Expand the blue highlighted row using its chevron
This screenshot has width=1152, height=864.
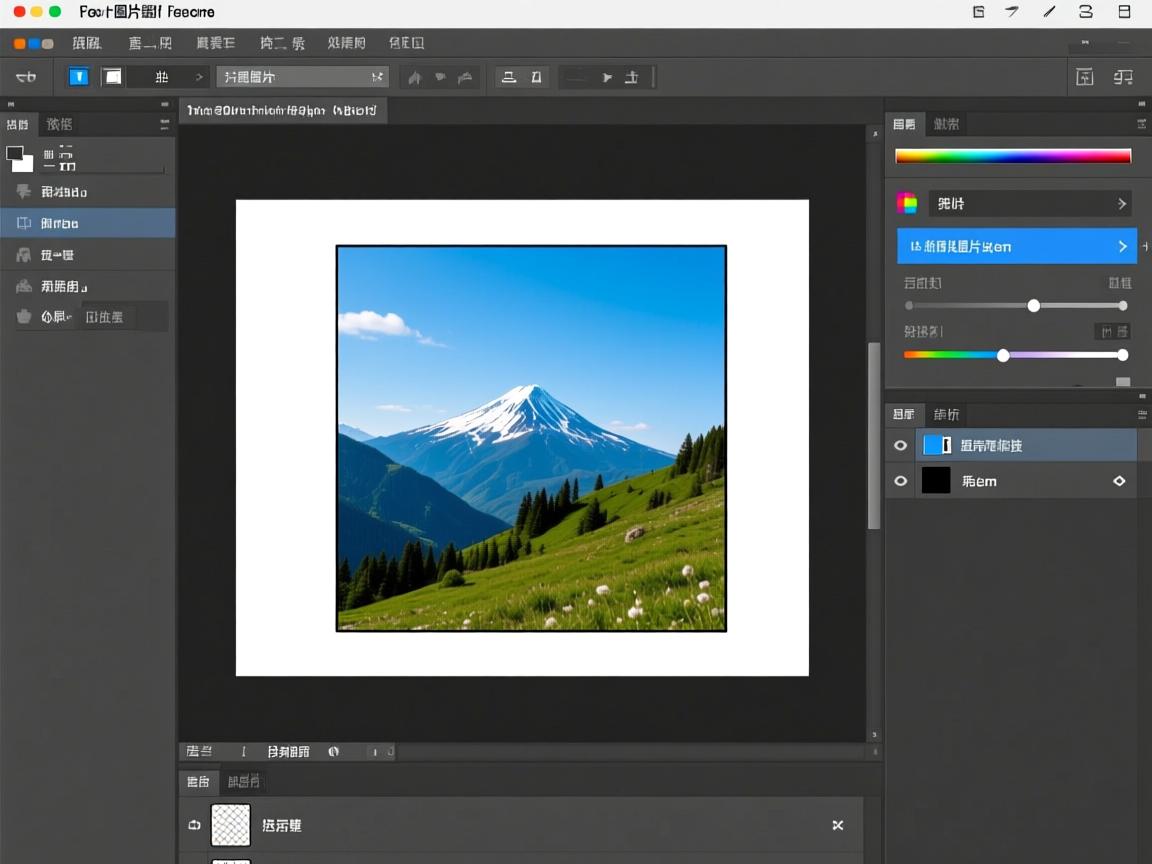1122,246
